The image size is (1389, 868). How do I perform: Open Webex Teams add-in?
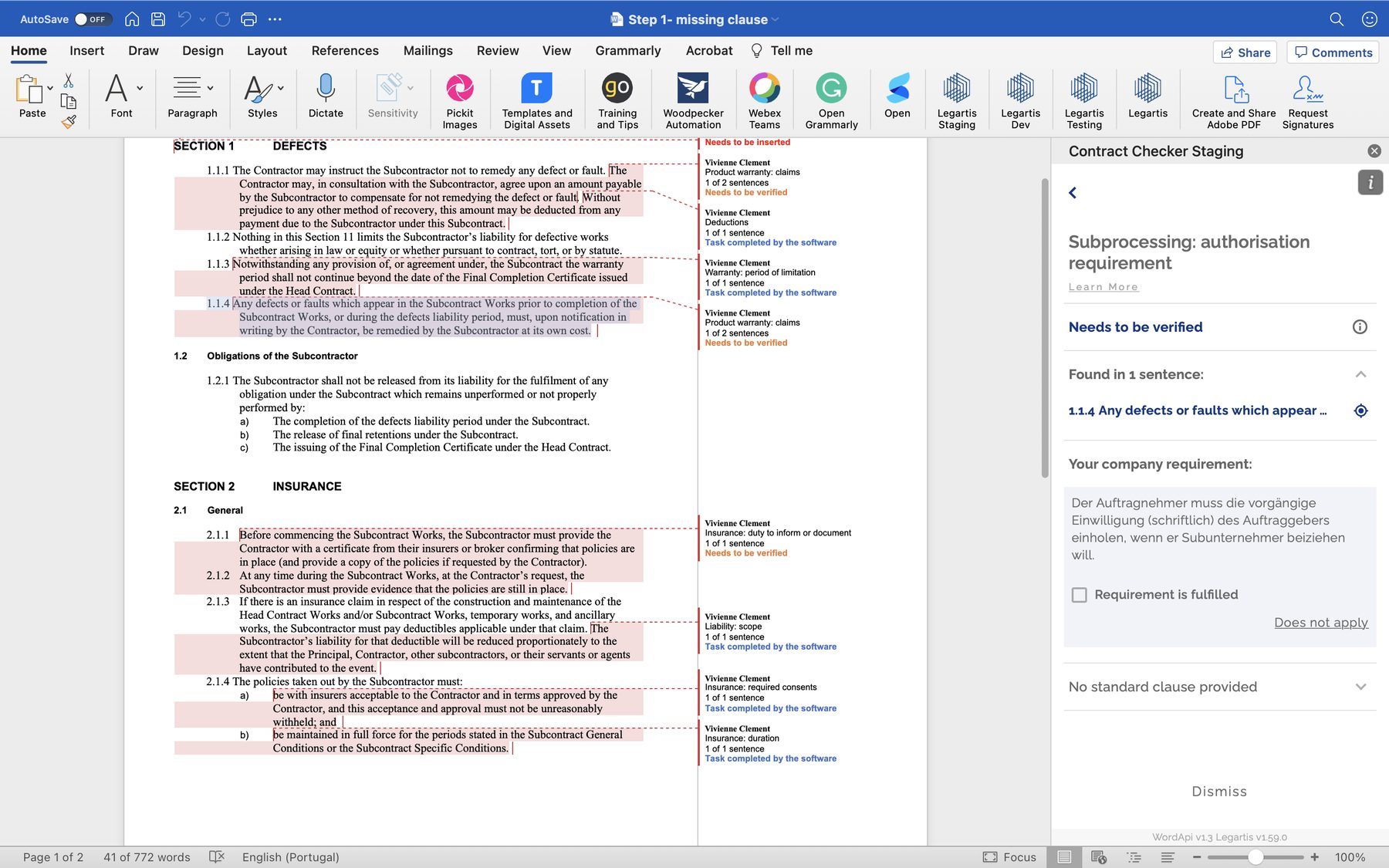pos(765,101)
